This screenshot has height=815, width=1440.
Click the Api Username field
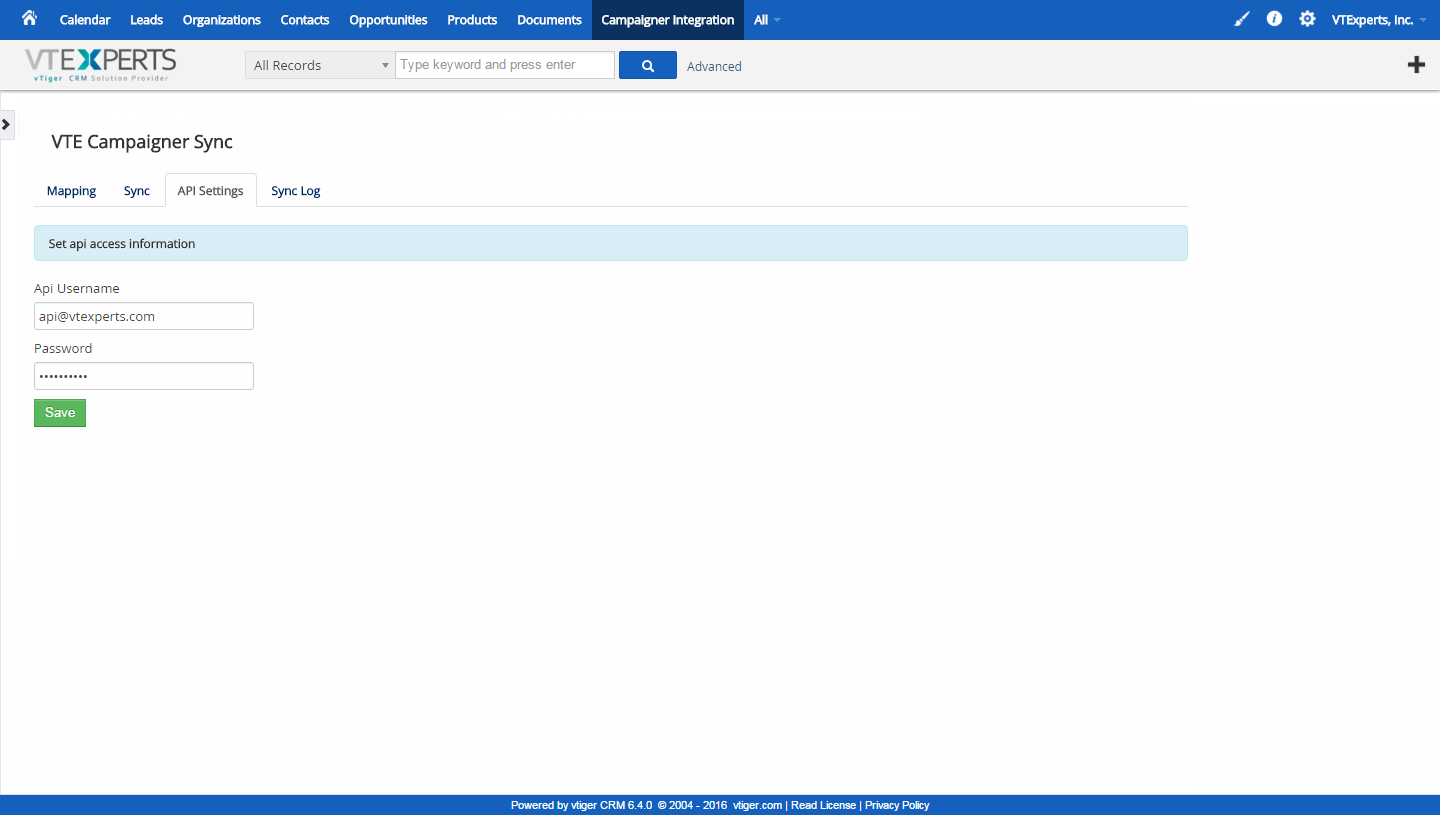144,316
